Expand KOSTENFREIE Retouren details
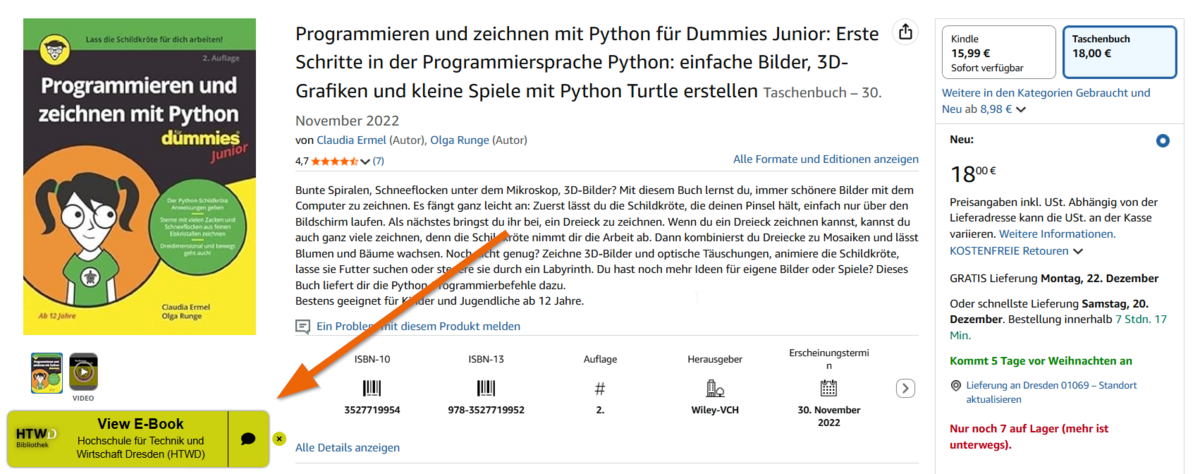The image size is (1200, 474). point(1078,251)
